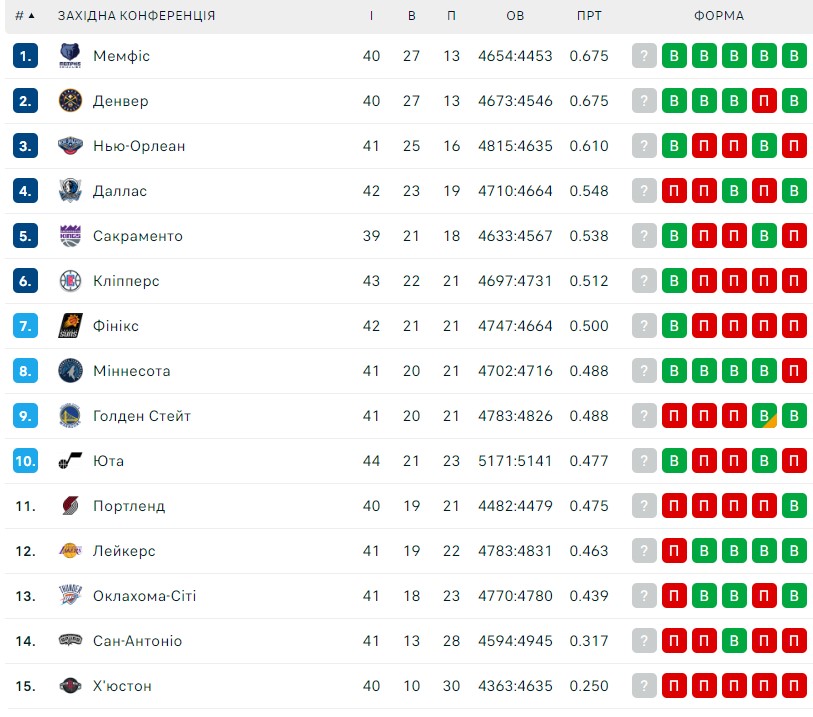
Task: Open the New Orleans Pelicans logo
Action: pyautogui.click(x=70, y=146)
